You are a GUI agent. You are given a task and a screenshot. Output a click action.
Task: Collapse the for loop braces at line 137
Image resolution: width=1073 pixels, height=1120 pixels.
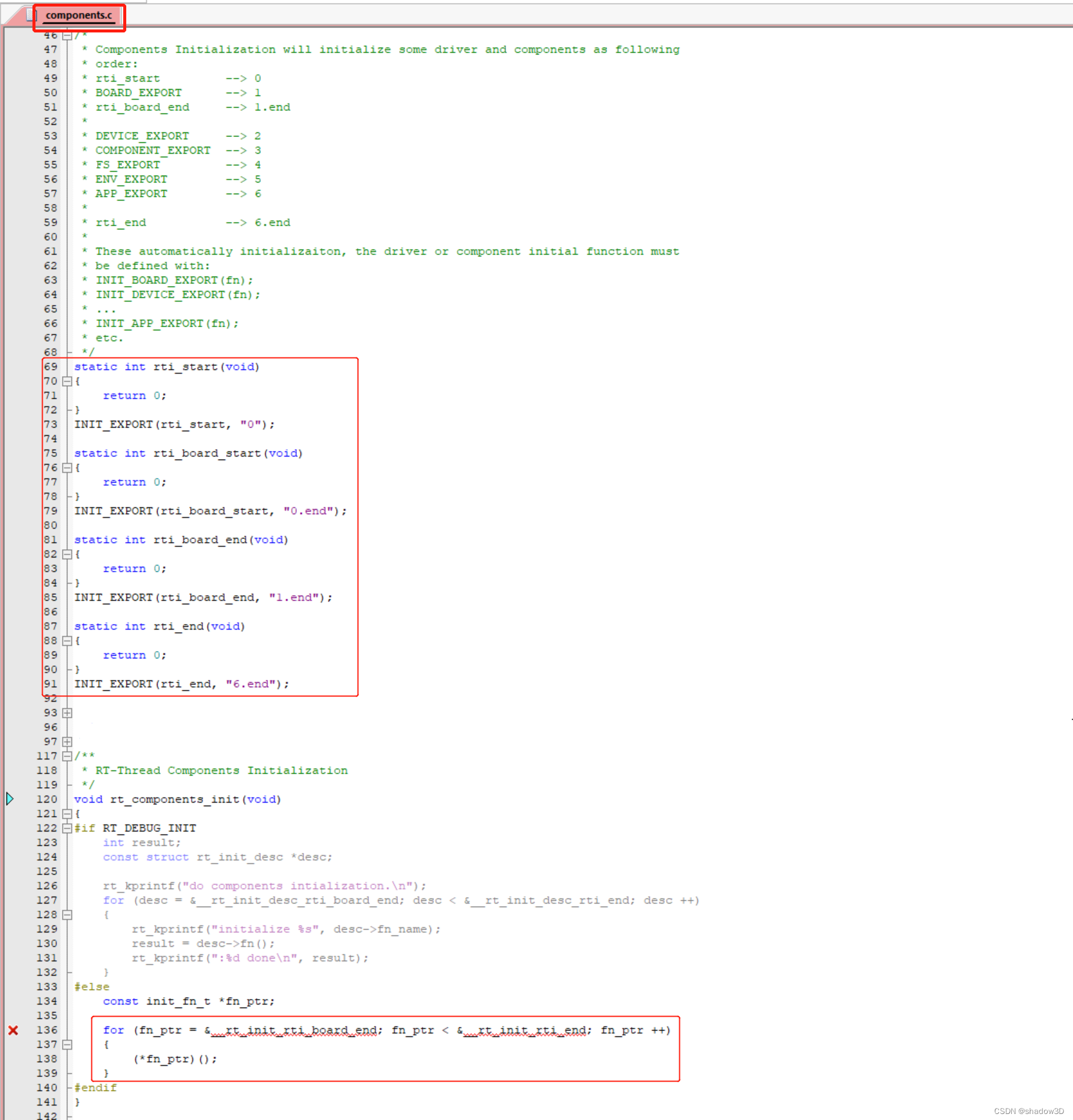67,1045
